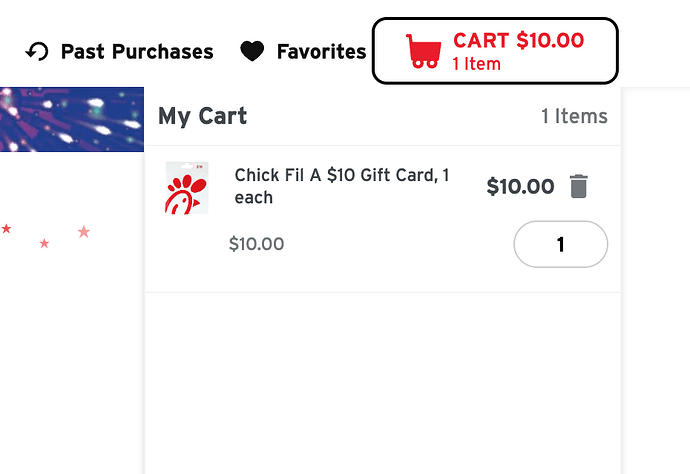Click the blue fireworks banner image
Image resolution: width=690 pixels, height=474 pixels.
72,120
